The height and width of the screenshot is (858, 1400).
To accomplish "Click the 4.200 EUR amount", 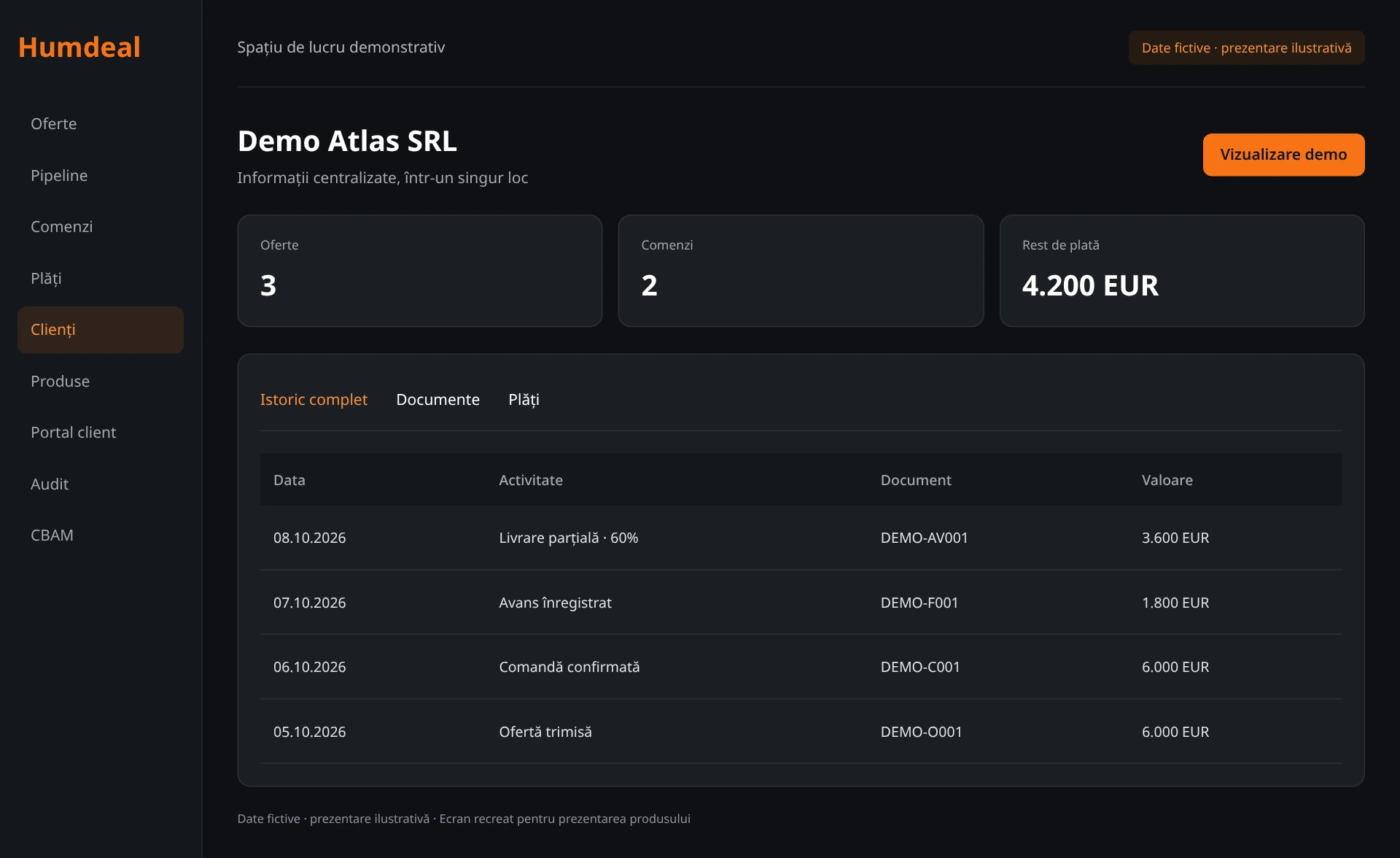I will pos(1090,285).
